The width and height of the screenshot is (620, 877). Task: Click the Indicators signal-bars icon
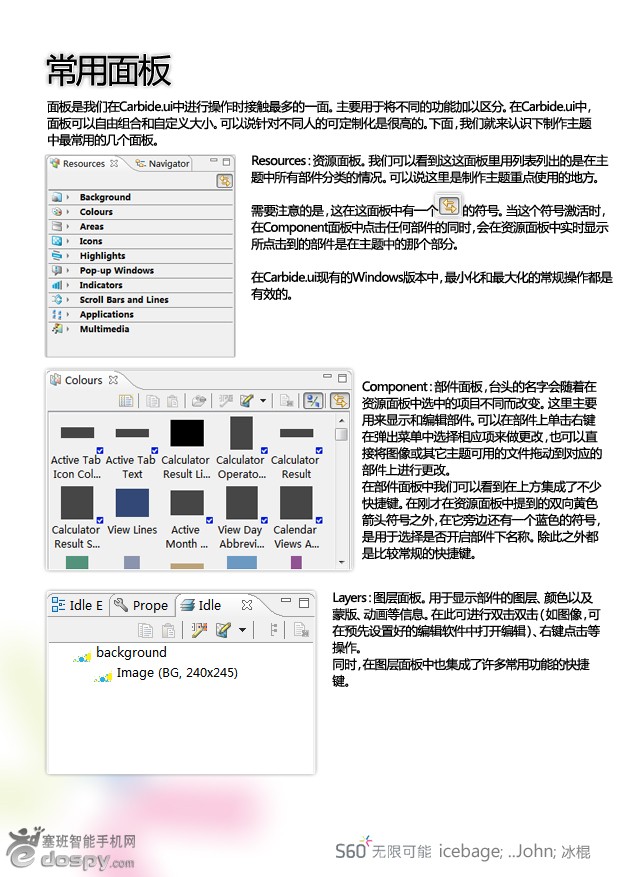pos(56,285)
